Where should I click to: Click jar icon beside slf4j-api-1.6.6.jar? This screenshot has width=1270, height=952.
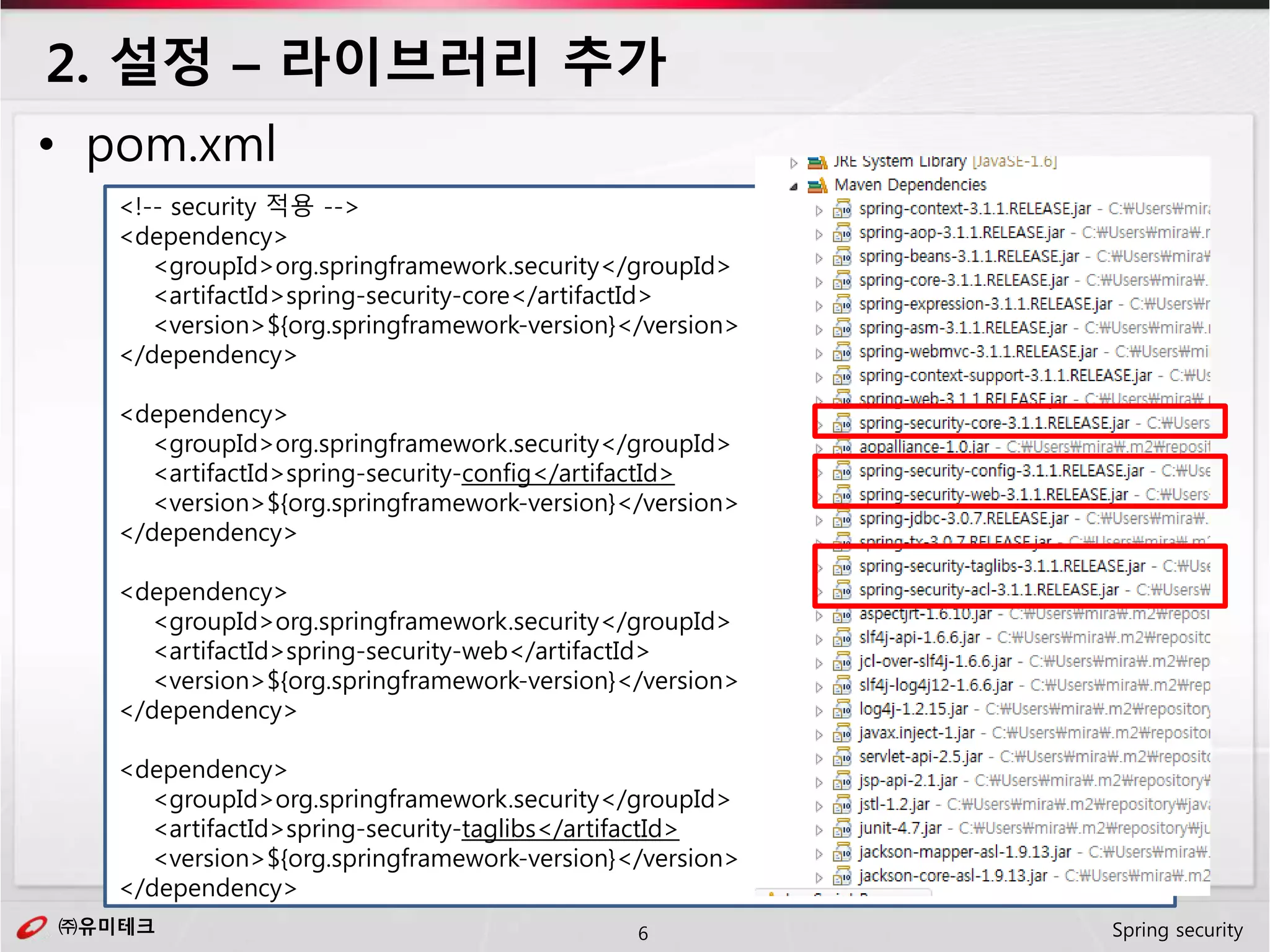pyautogui.click(x=842, y=638)
